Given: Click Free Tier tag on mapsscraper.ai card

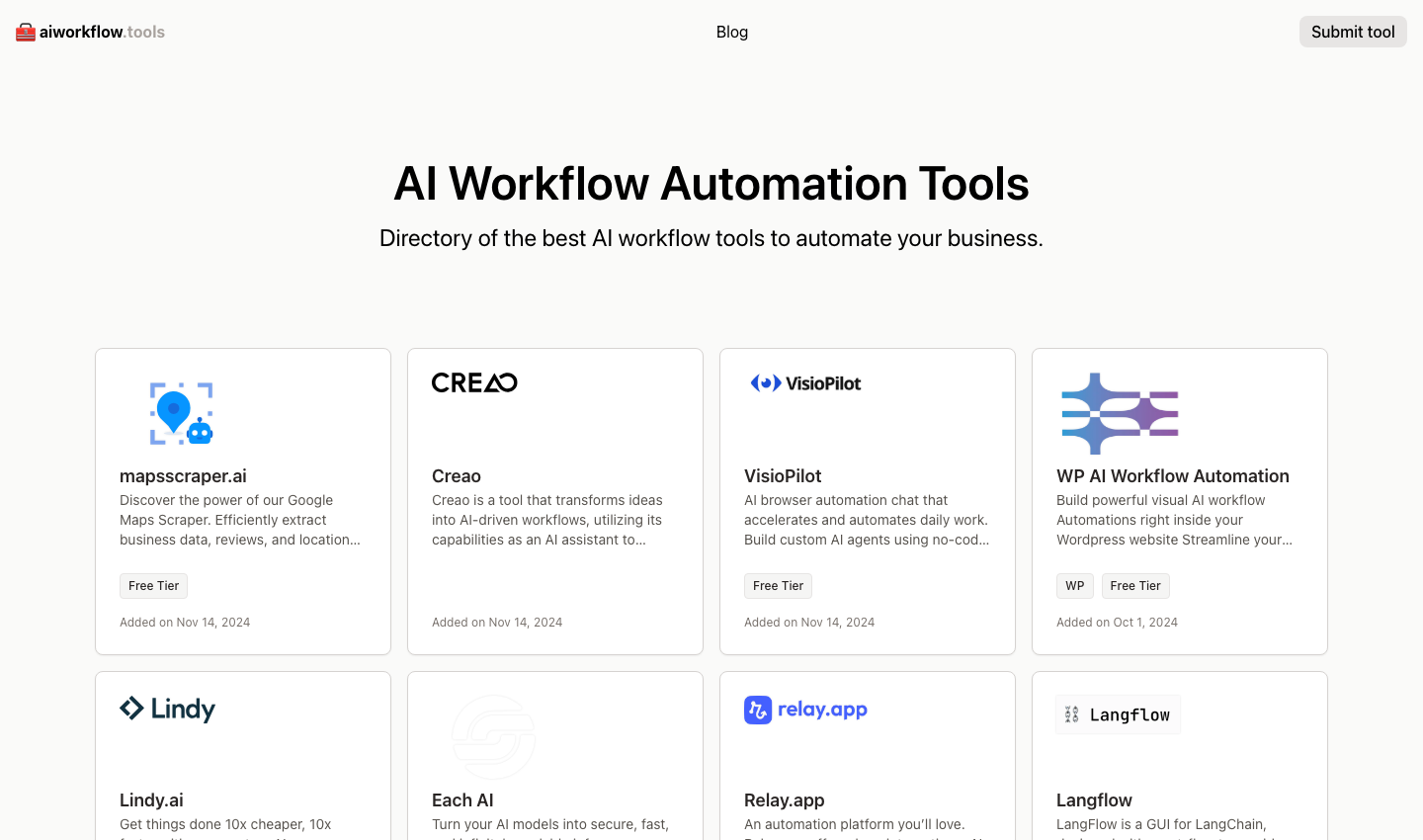Looking at the screenshot, I should [x=153, y=586].
